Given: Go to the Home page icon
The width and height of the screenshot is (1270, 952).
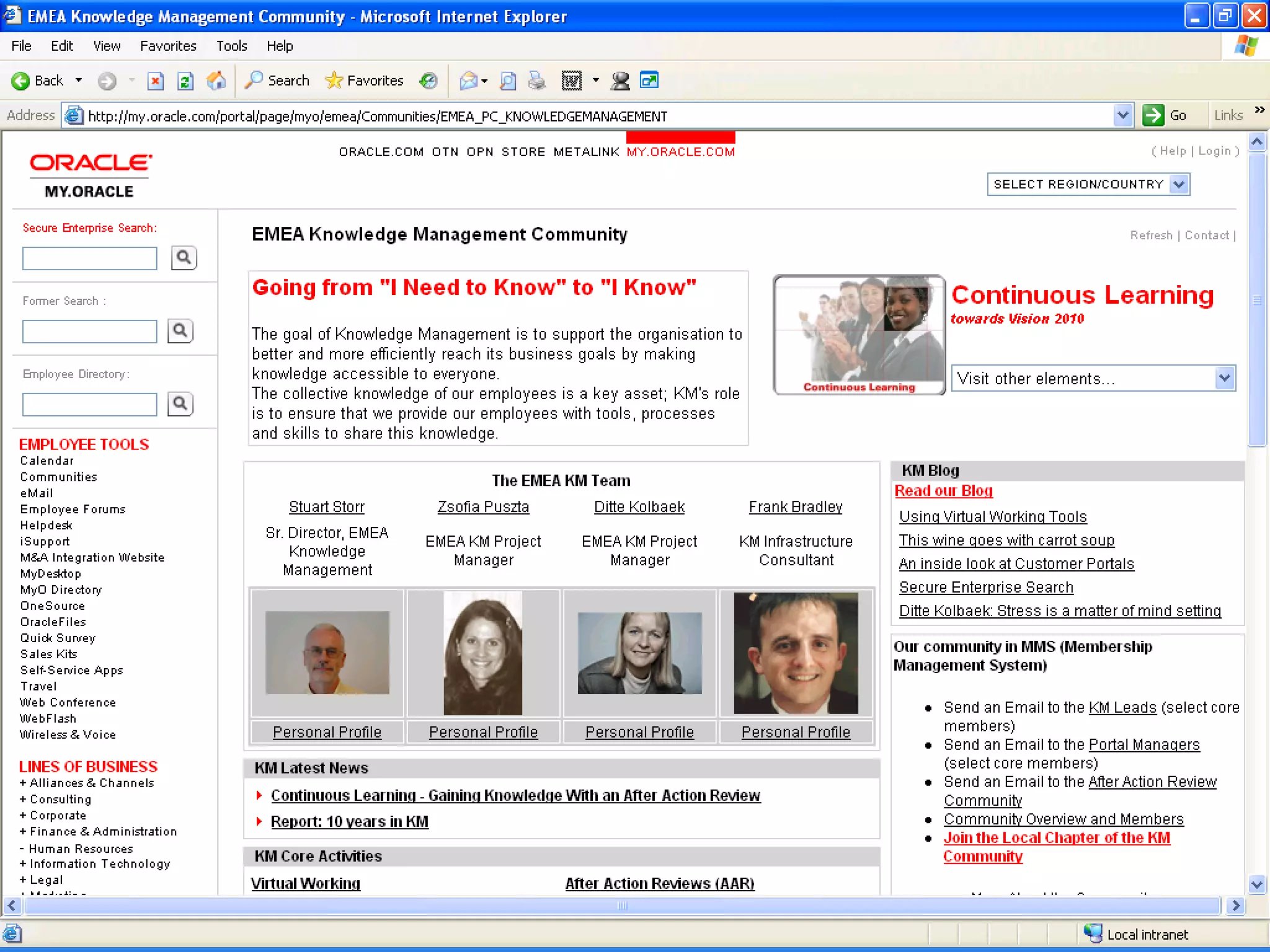Looking at the screenshot, I should (216, 81).
